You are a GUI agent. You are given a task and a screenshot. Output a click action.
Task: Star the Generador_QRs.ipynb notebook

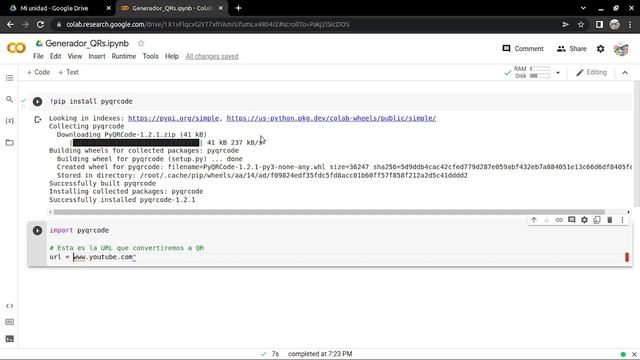pyautogui.click(x=141, y=43)
